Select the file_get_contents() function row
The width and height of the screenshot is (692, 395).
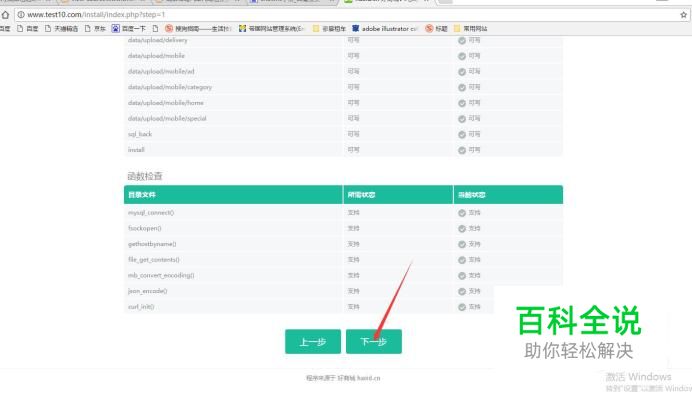pyautogui.click(x=343, y=260)
